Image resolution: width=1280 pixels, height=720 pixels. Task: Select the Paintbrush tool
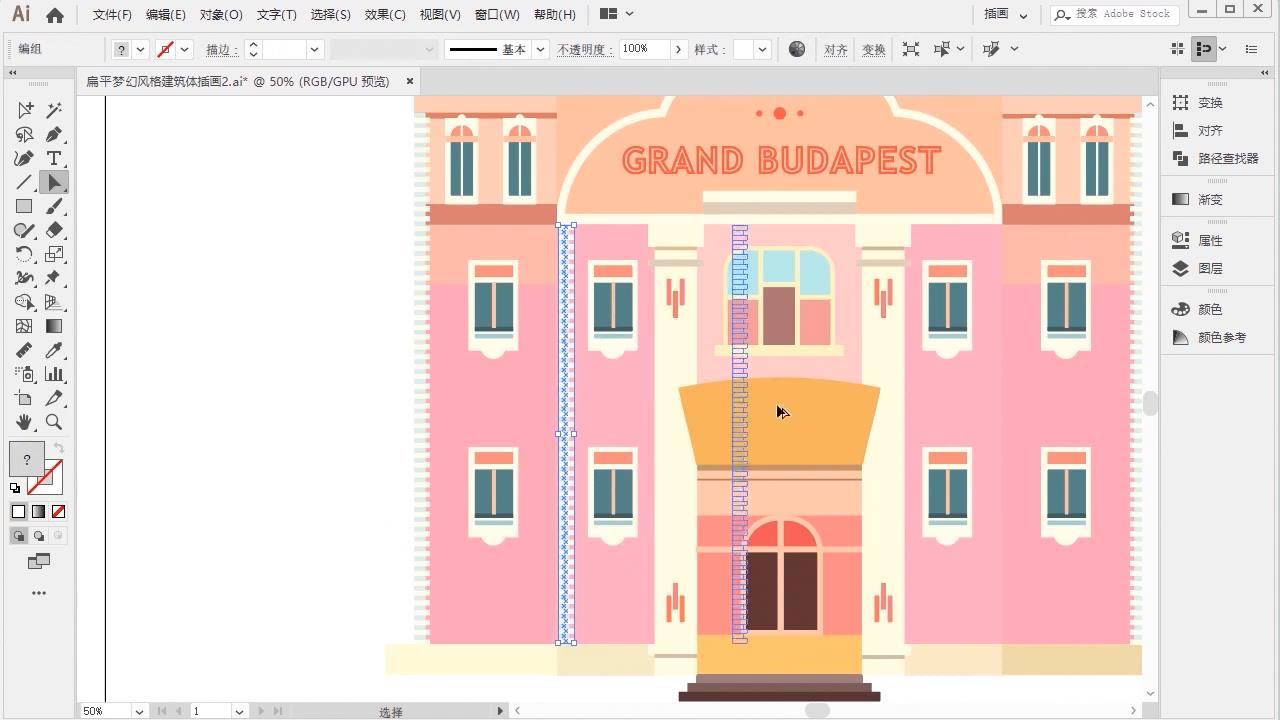click(54, 206)
